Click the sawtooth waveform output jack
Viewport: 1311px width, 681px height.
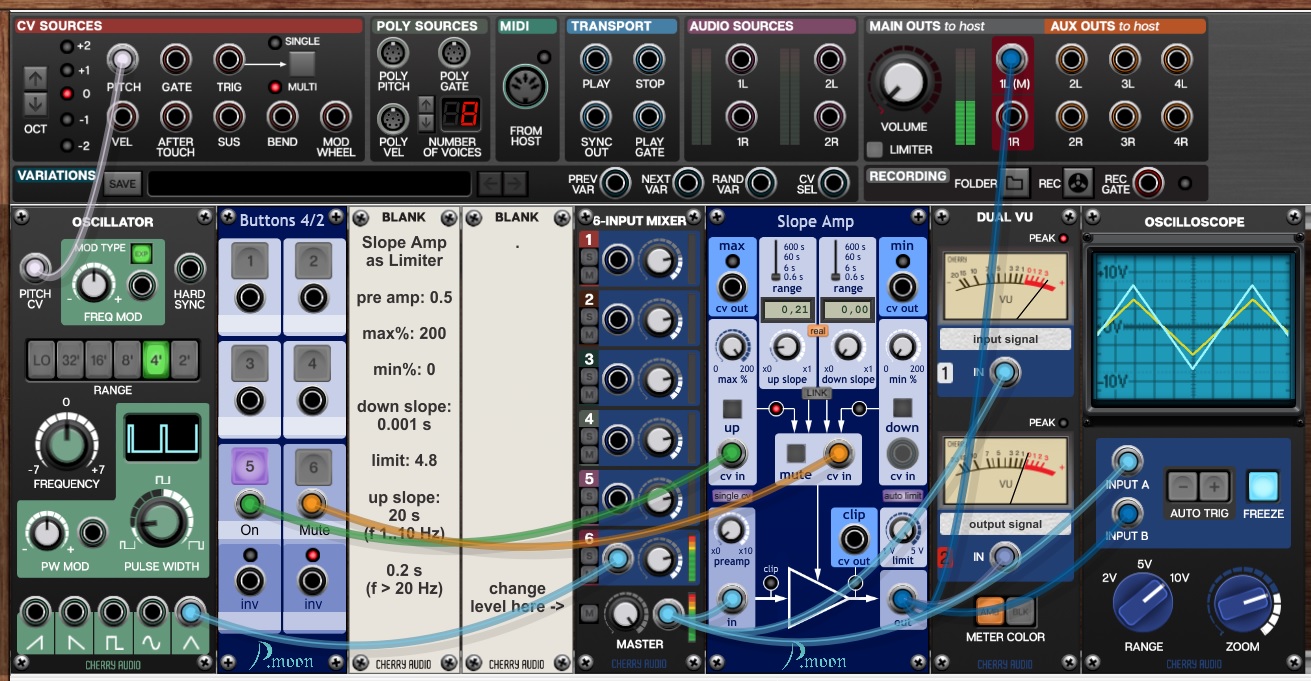pos(36,611)
